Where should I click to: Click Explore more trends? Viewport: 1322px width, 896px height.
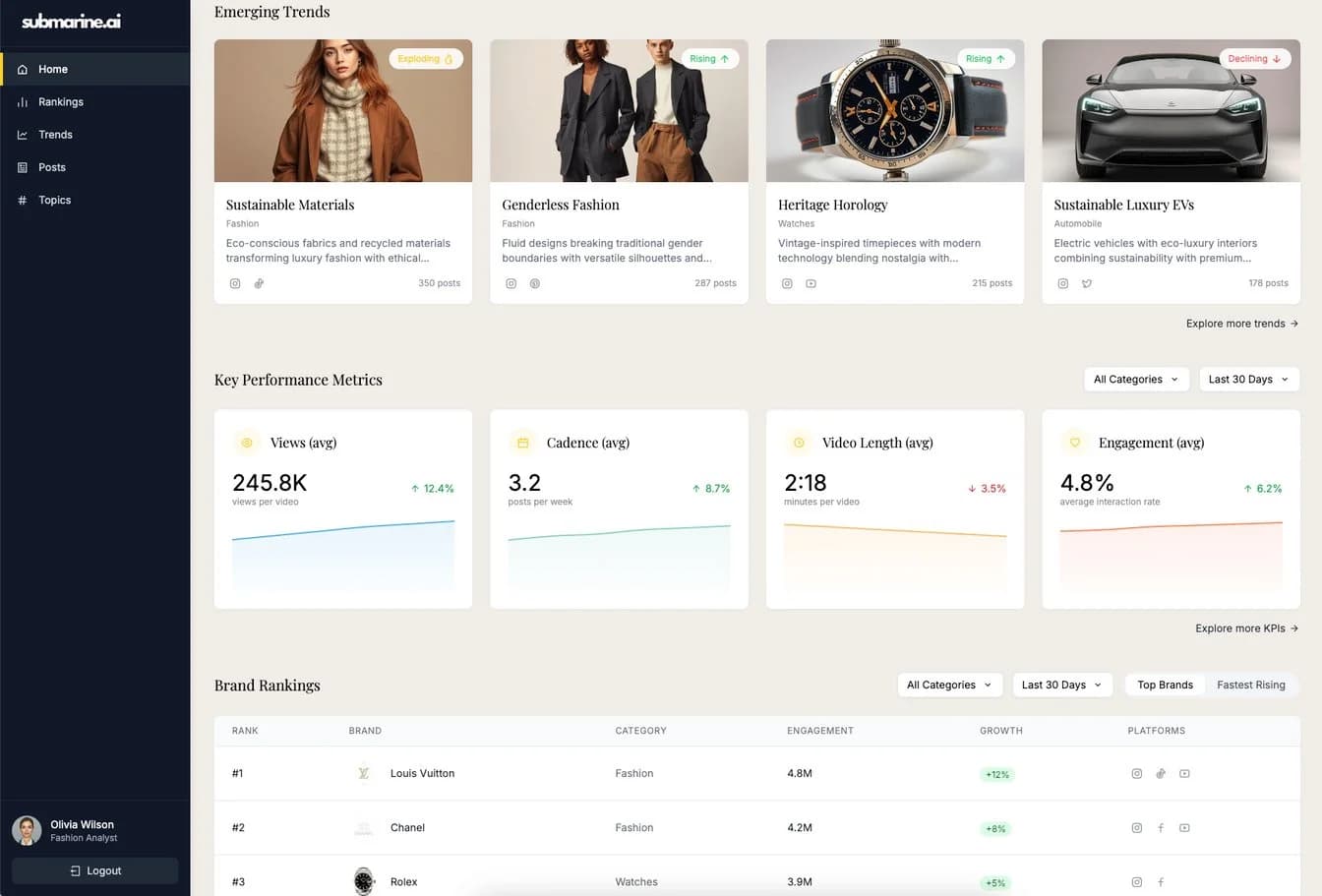pos(1241,323)
